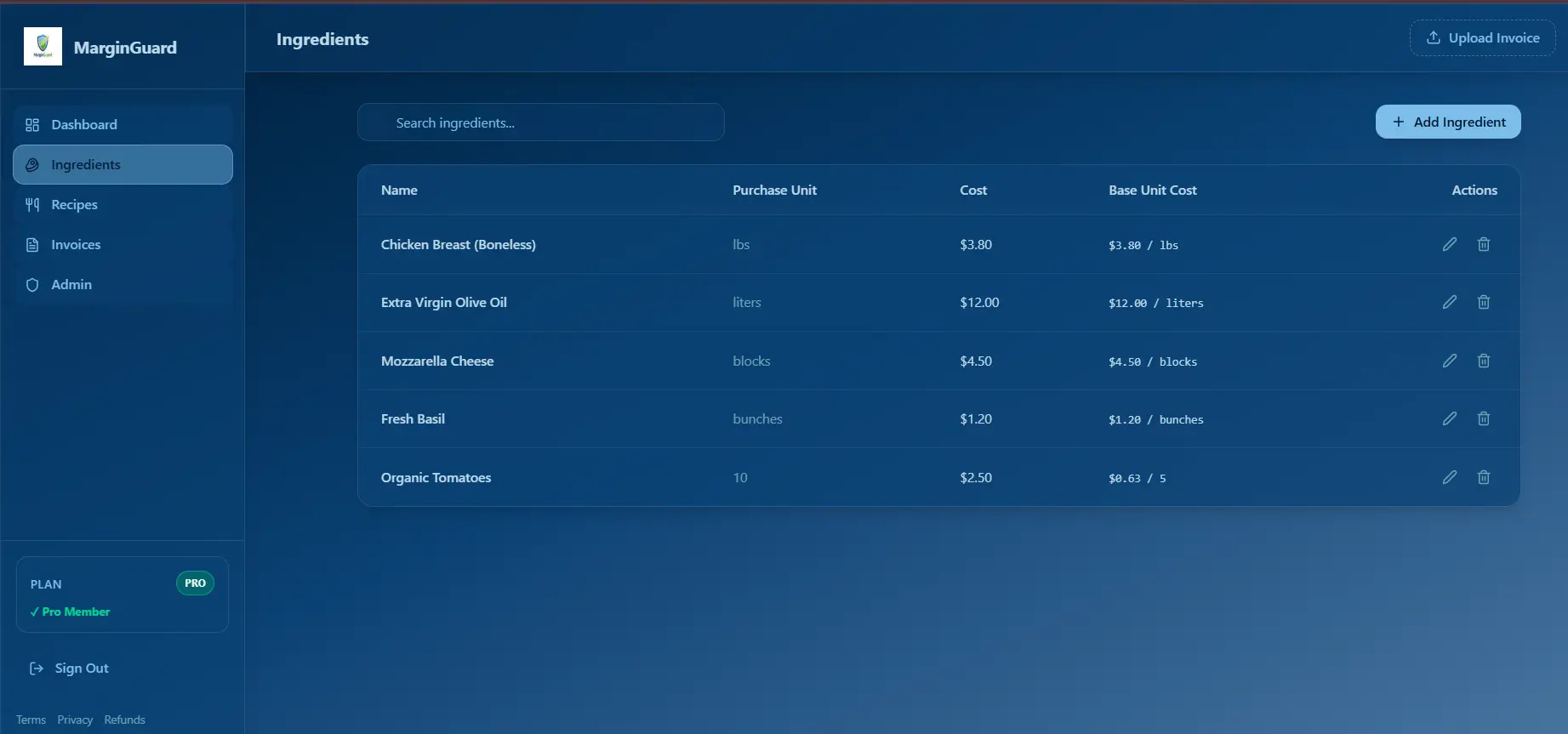The image size is (1568, 734).
Task: Select the Organic Tomatoes name
Action: (x=436, y=477)
